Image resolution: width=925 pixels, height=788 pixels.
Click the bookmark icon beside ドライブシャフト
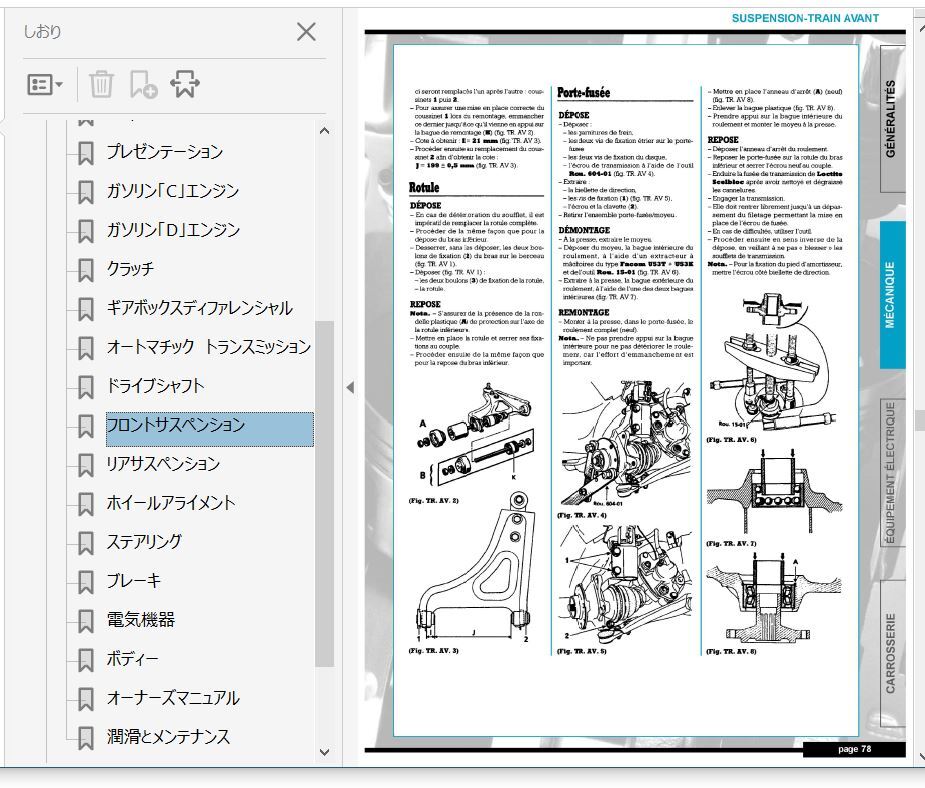(86, 388)
